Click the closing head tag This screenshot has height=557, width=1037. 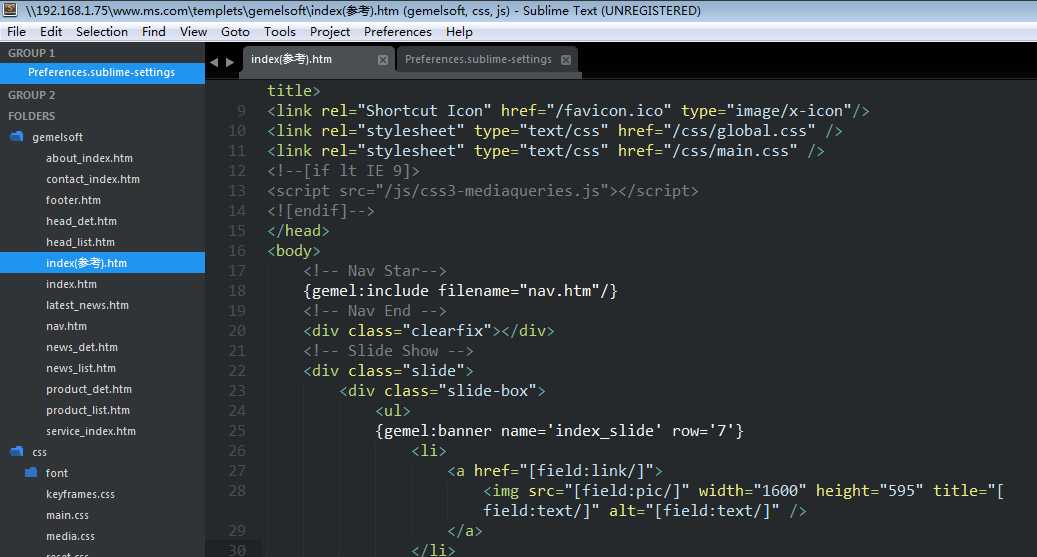tap(298, 231)
